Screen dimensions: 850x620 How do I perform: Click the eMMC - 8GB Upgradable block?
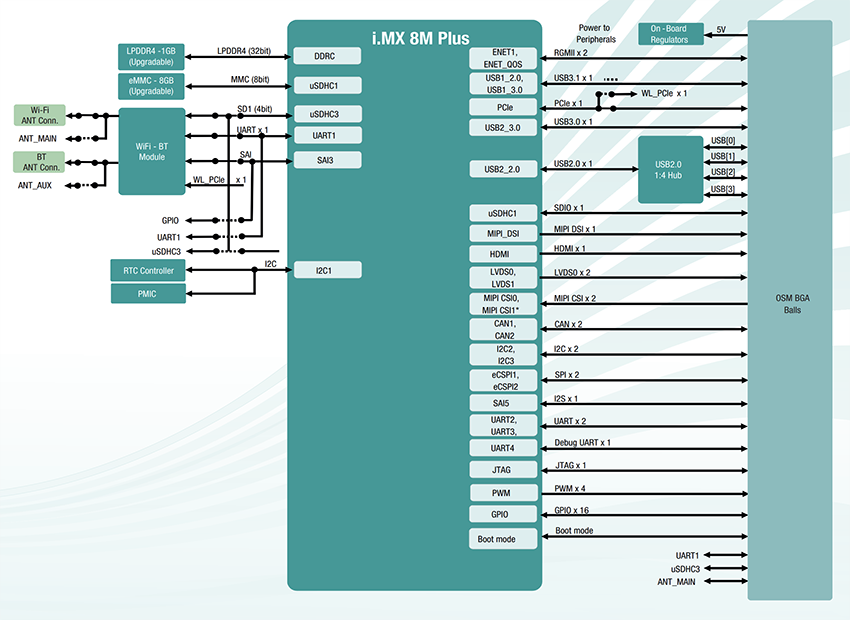151,84
